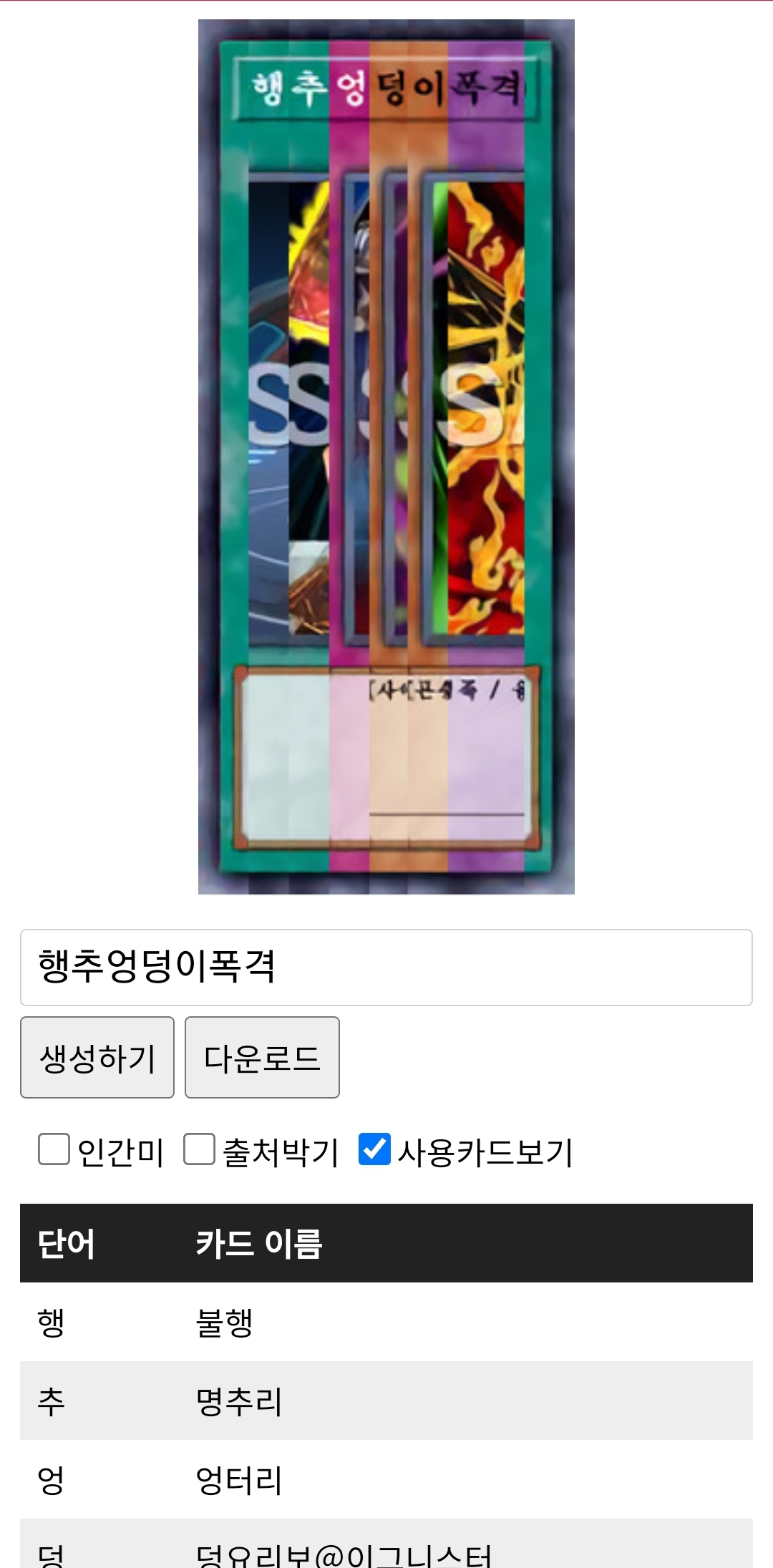Select the 불행 card name row
Viewport: 773px width, 1568px height.
point(386,1322)
